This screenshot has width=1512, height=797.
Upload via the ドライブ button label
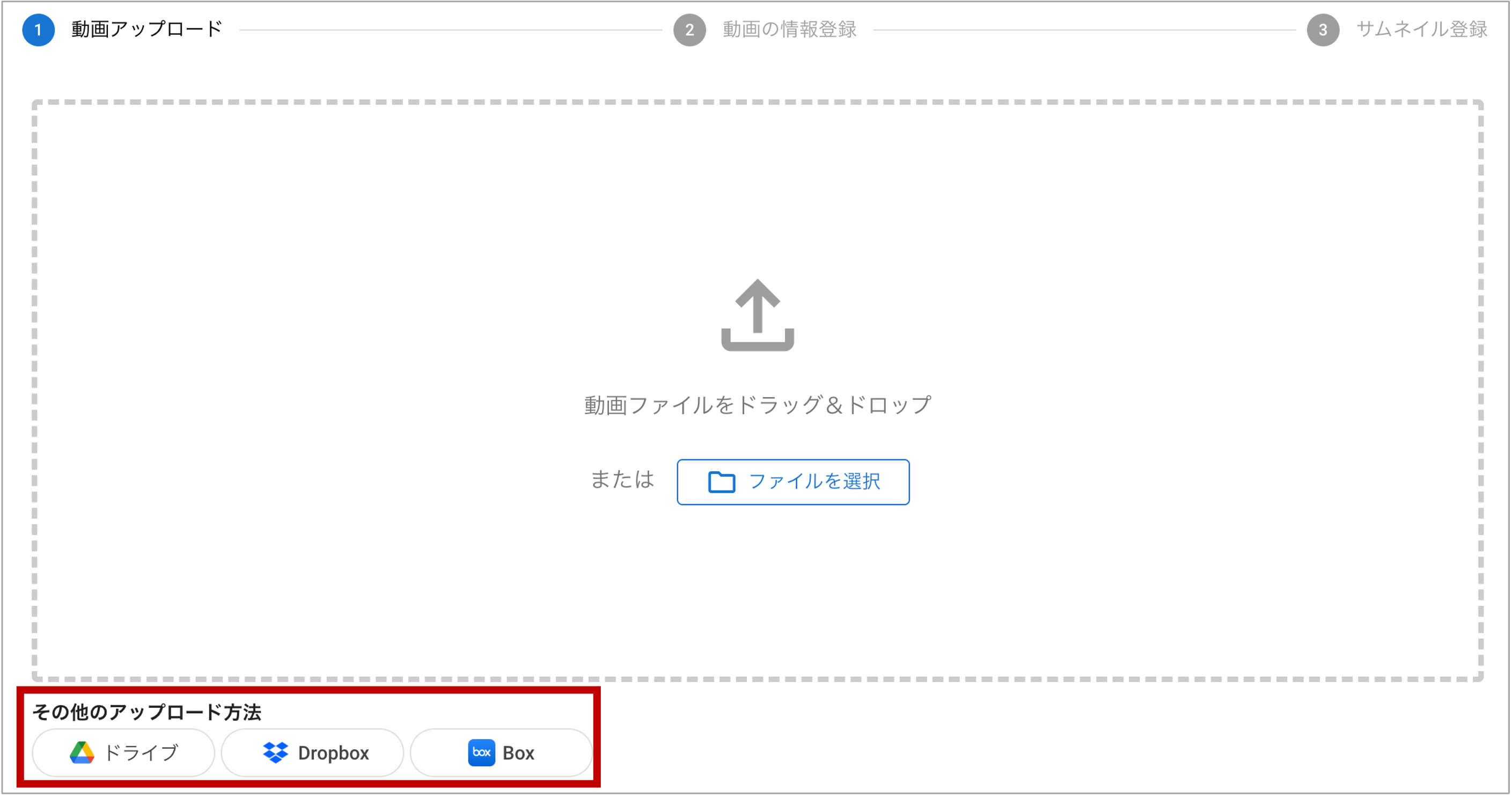point(141,753)
